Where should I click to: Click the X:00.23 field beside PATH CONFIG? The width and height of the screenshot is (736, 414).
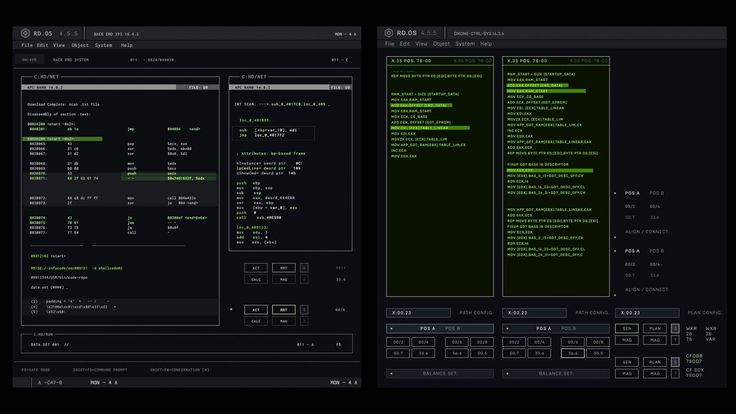[x=416, y=313]
